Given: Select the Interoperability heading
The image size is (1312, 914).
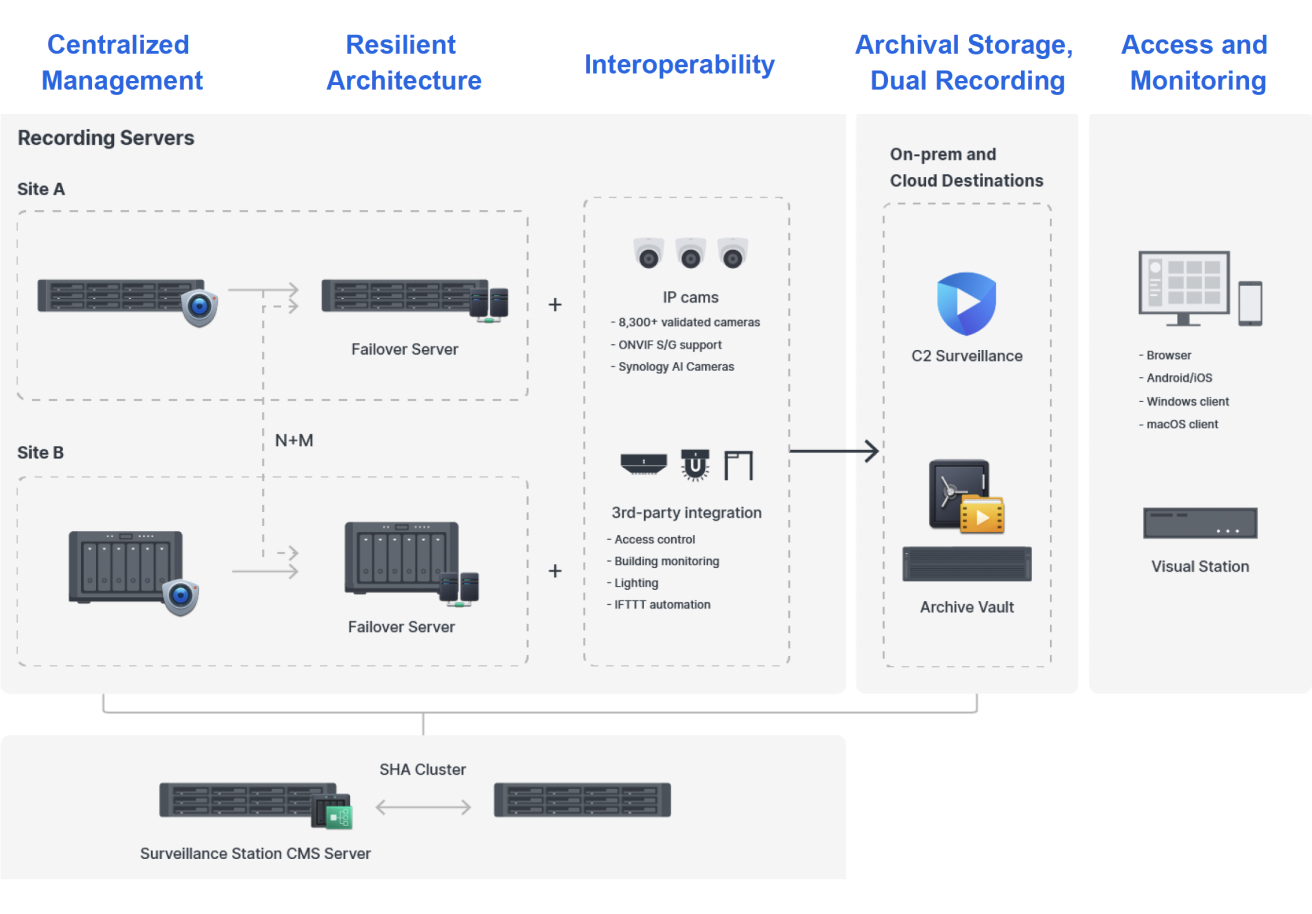Looking at the screenshot, I should (x=679, y=65).
